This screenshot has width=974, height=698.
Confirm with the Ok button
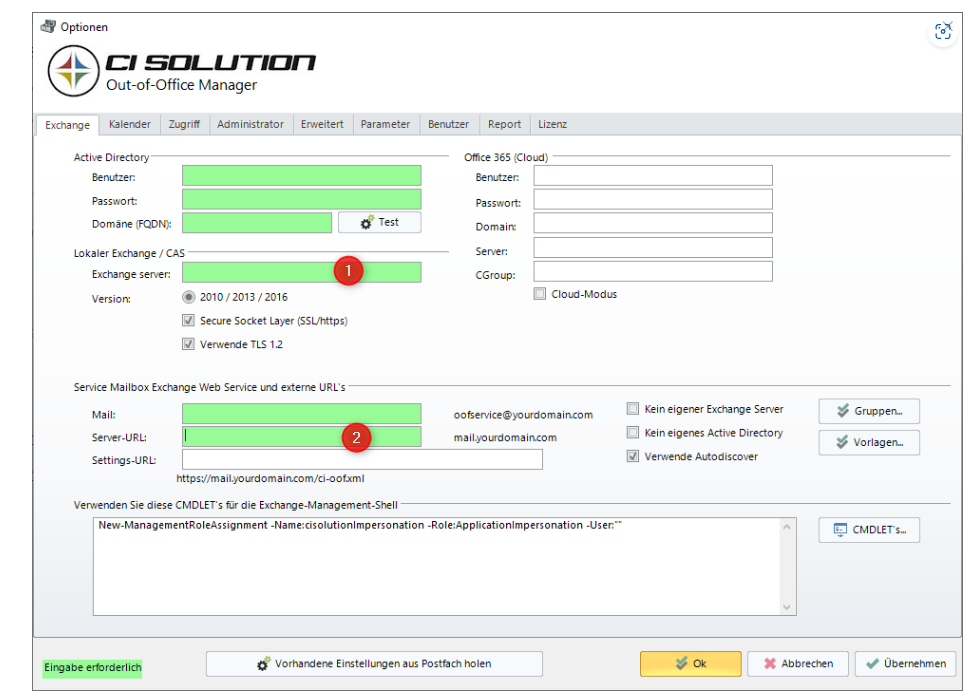pos(690,663)
